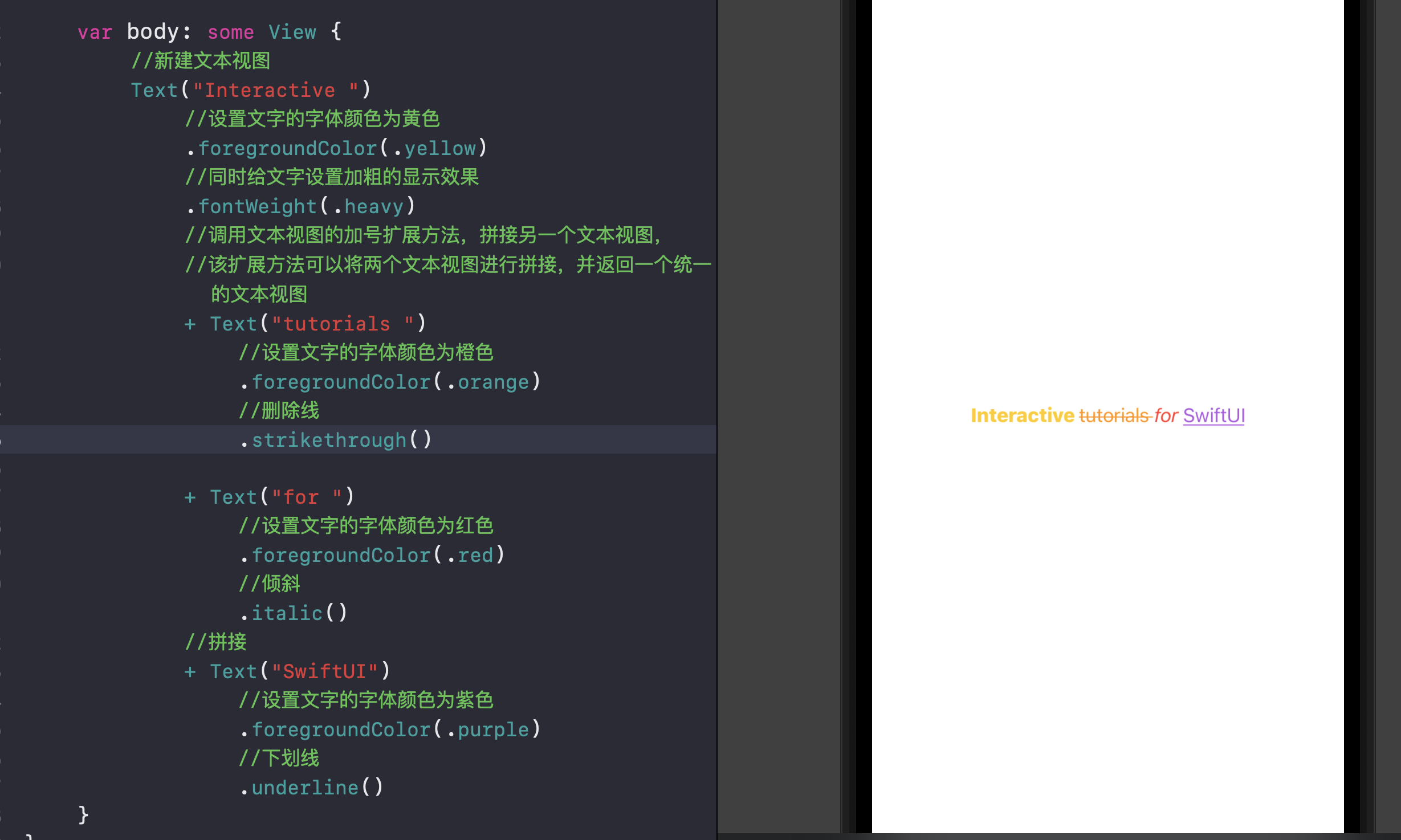Click the .underline() code line

(312, 788)
